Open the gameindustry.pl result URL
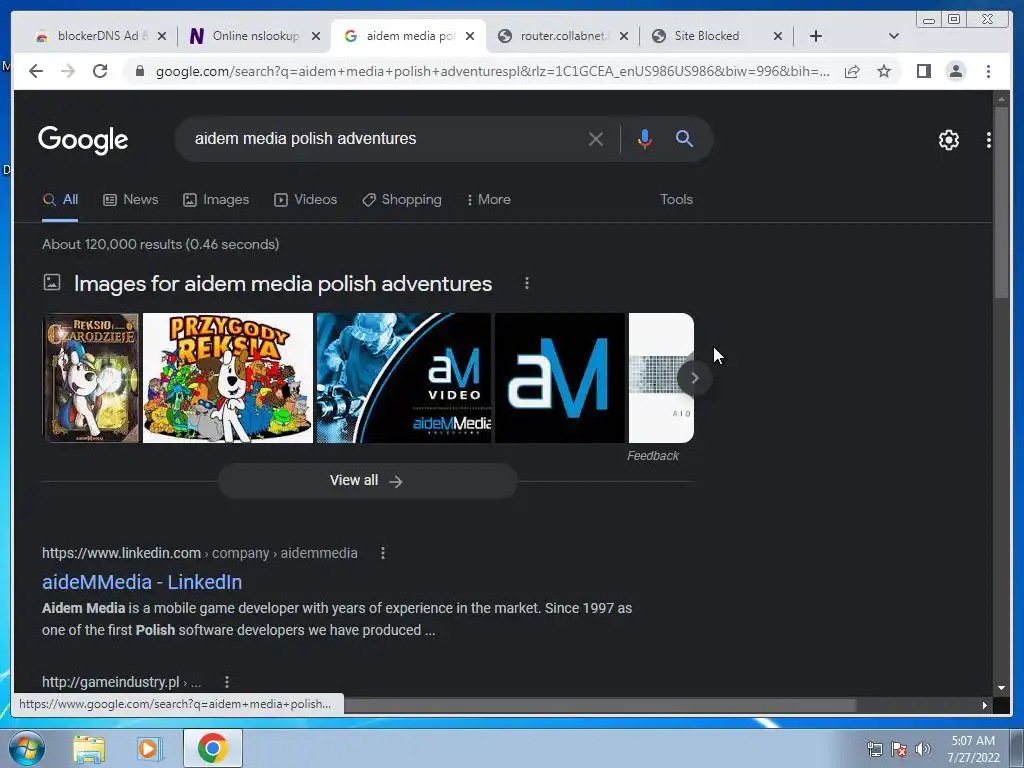This screenshot has width=1024, height=768. click(x=121, y=682)
